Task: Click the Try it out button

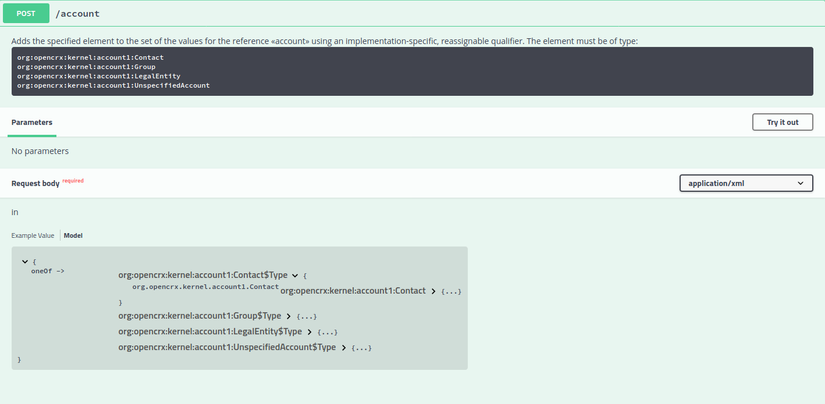Action: coord(782,122)
